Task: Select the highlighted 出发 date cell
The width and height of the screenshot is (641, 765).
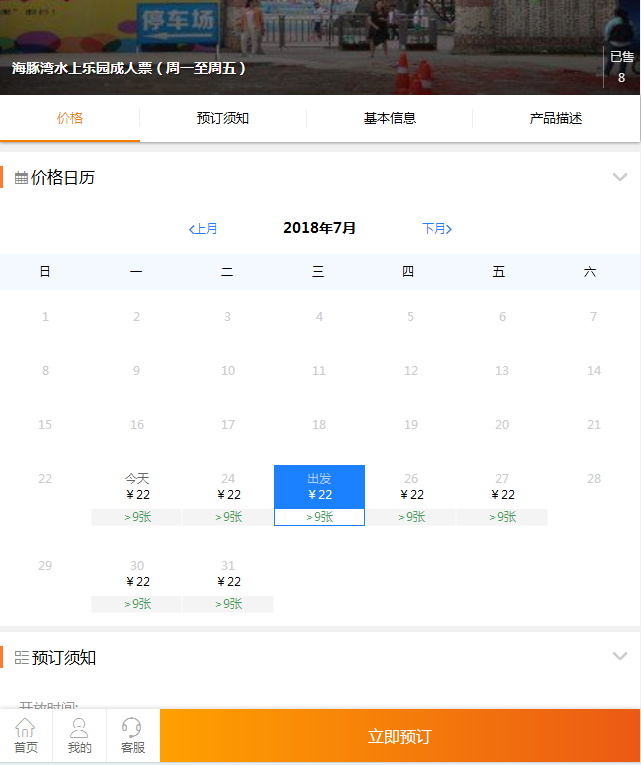Action: (x=320, y=496)
